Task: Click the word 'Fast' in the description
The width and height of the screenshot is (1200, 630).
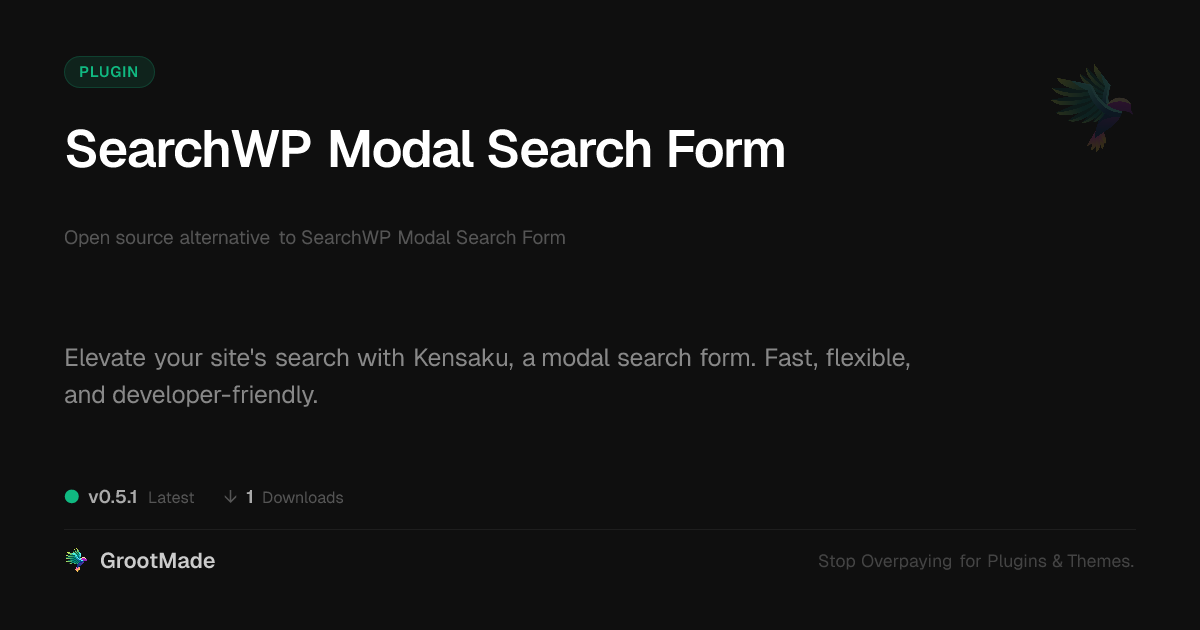Action: point(787,358)
